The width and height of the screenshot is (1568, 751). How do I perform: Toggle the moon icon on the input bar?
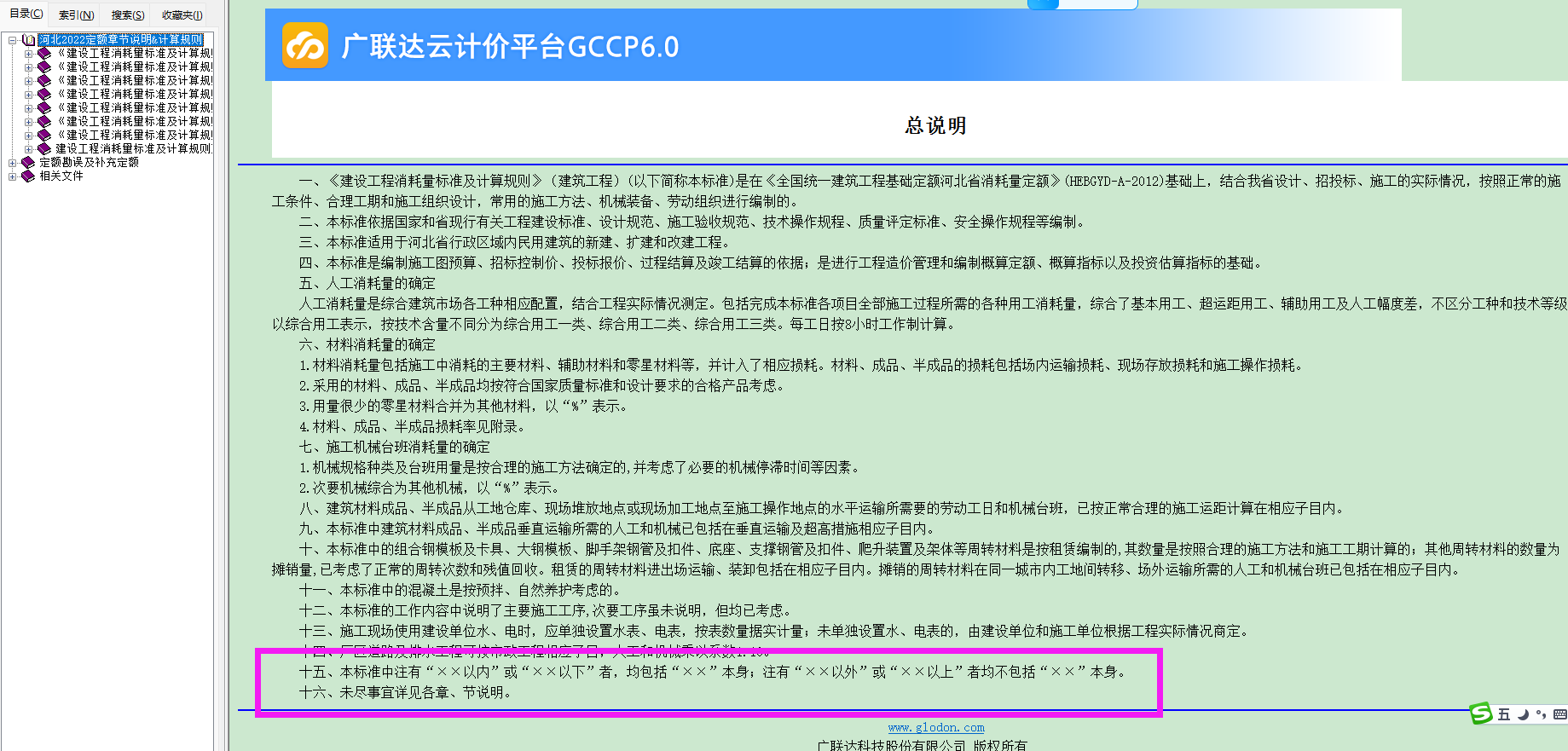[x=1523, y=714]
